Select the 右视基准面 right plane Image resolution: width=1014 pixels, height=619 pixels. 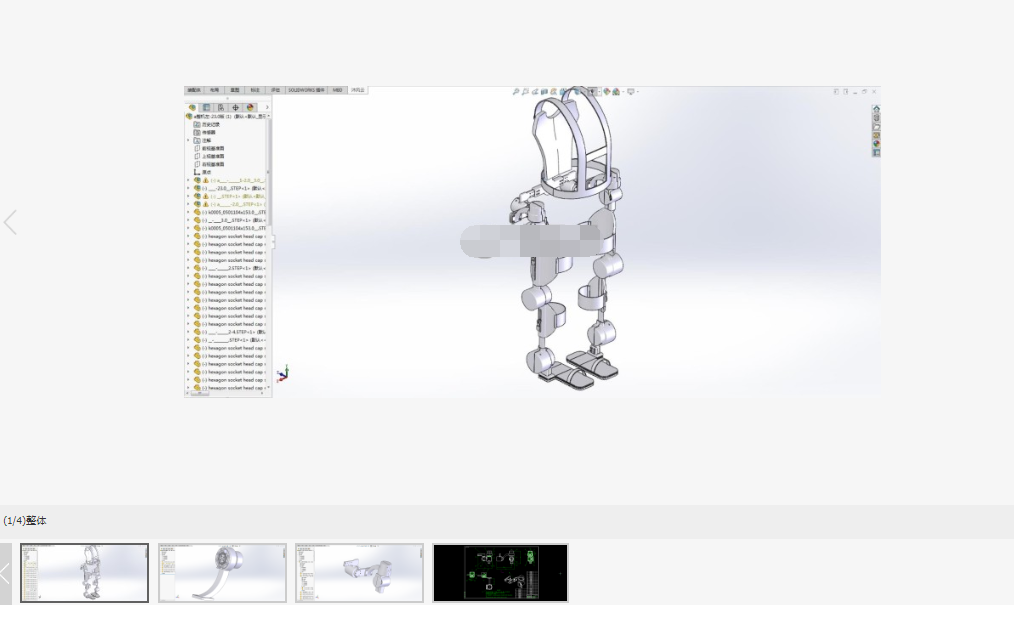pos(209,164)
